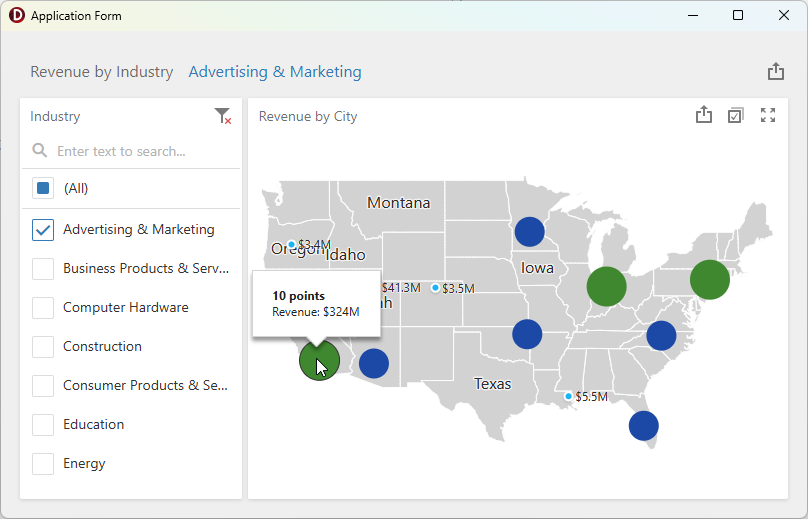
Task: Click the Industry panel heading
Action: pyautogui.click(x=55, y=116)
